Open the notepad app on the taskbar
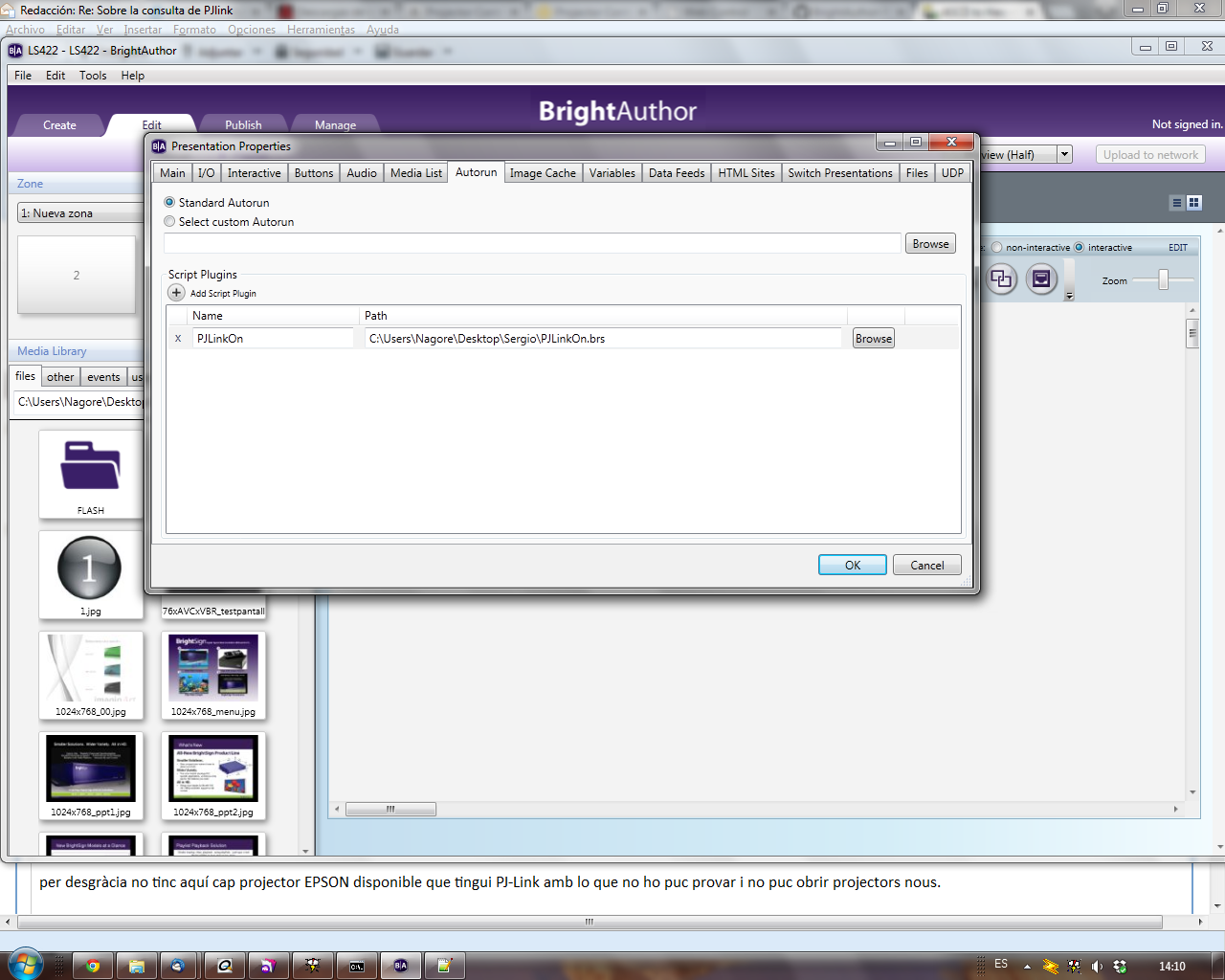The width and height of the screenshot is (1225, 980). 444,966
